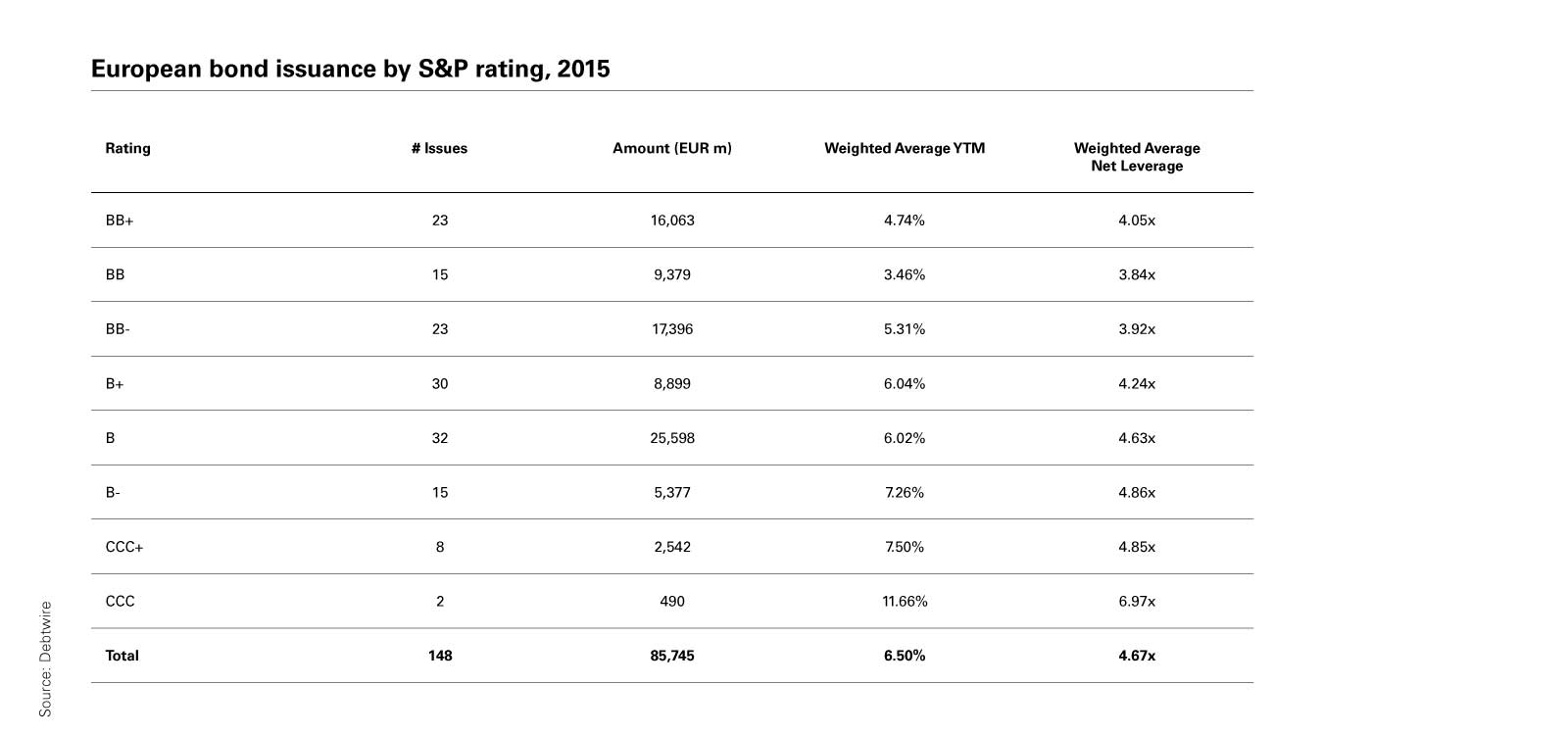
Task: Click the 85,745 total amount
Action: click(672, 656)
